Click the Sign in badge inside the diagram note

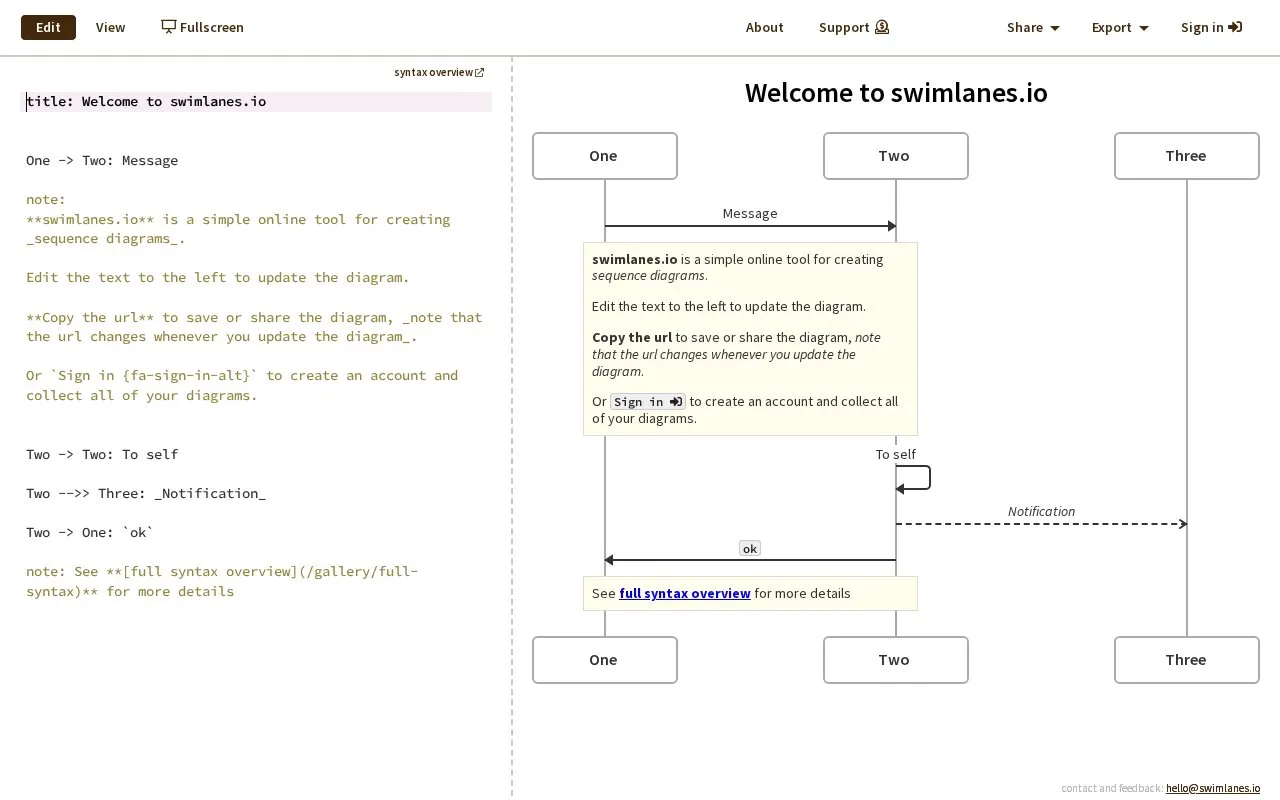[x=648, y=402]
